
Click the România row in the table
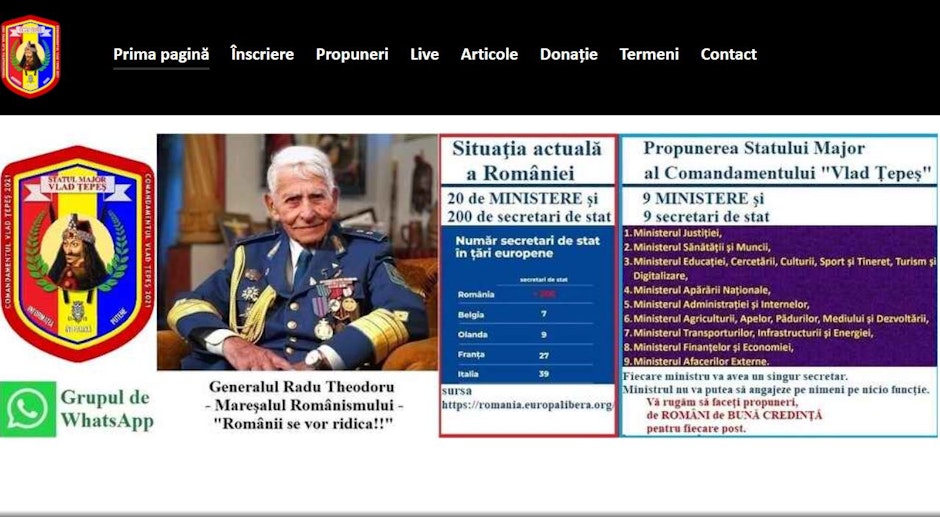pos(526,294)
